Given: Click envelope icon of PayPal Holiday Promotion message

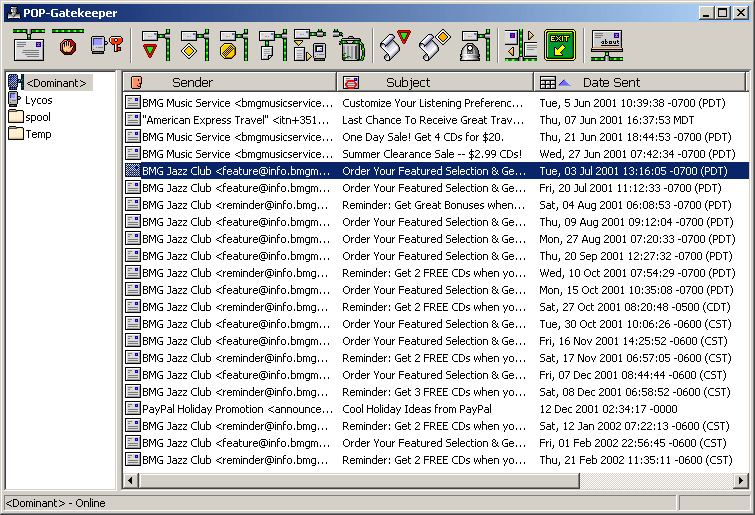Looking at the screenshot, I should (132, 409).
